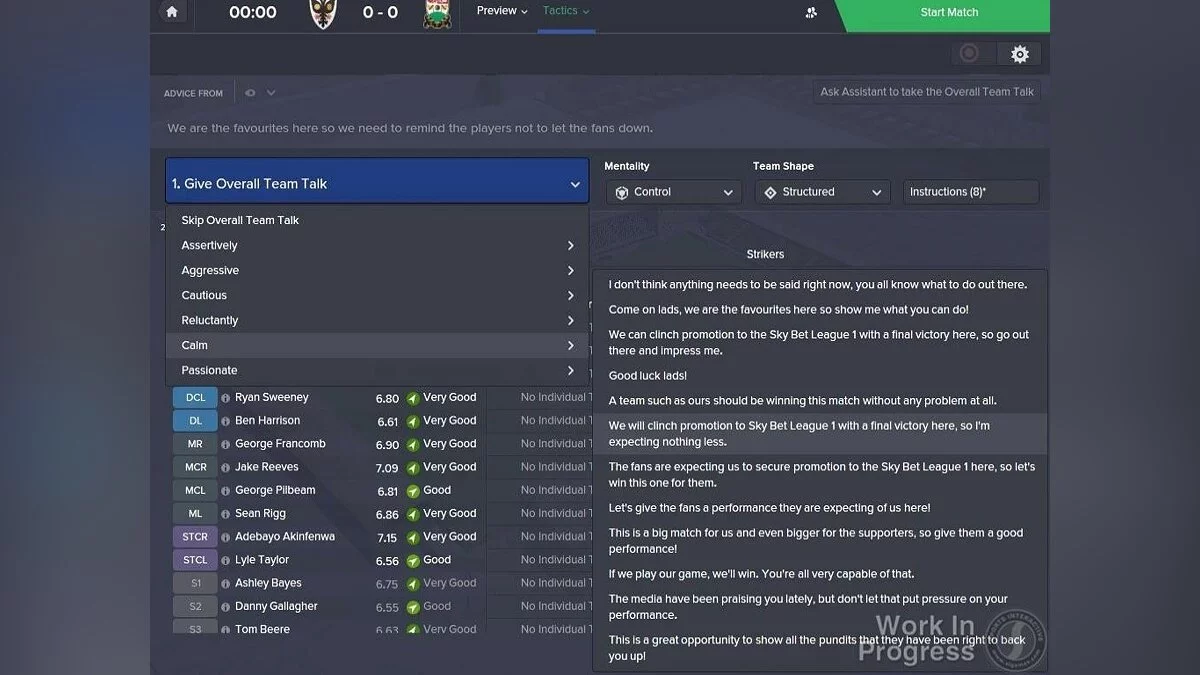Open the Instructions (8) panel
This screenshot has height=675, width=1200.
click(x=970, y=191)
